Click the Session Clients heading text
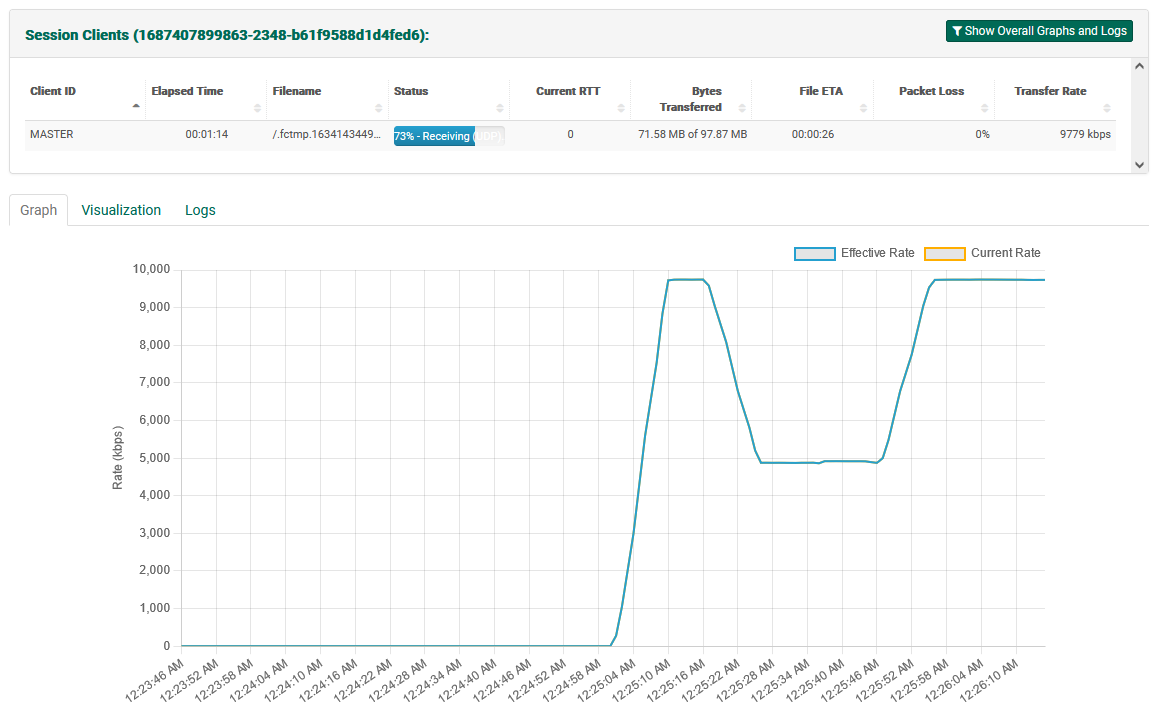The width and height of the screenshot is (1159, 717). 227,35
